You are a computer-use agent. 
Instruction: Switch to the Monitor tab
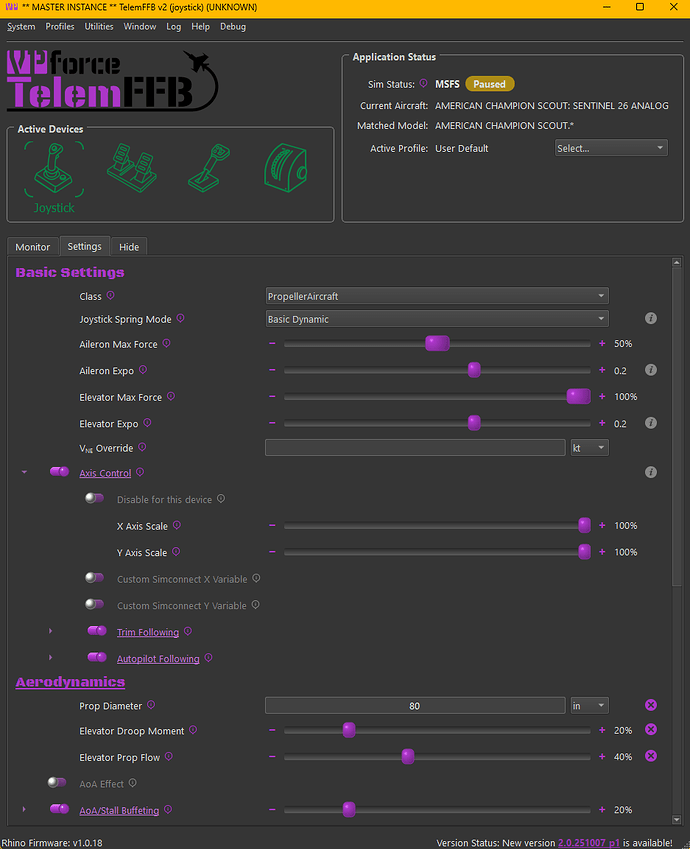click(32, 247)
